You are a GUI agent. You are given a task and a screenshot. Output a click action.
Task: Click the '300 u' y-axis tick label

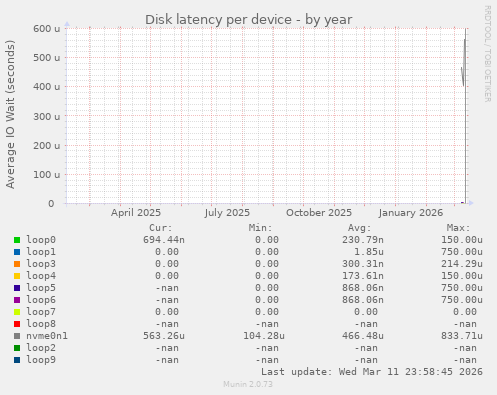pos(46,116)
